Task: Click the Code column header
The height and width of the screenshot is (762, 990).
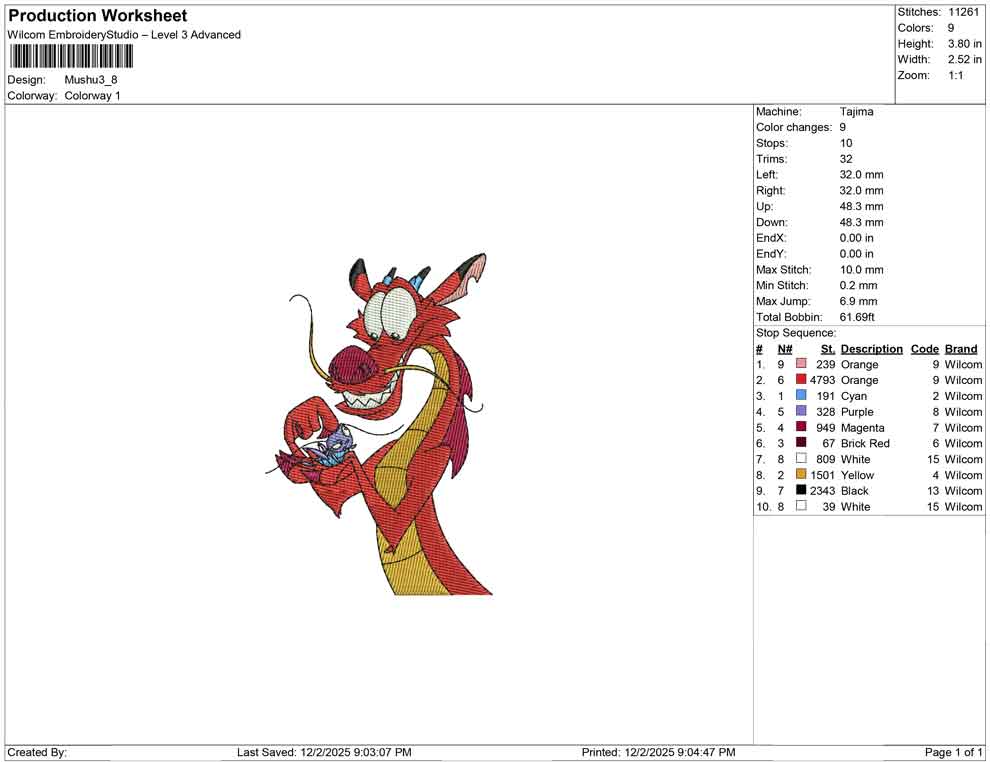Action: tap(925, 348)
